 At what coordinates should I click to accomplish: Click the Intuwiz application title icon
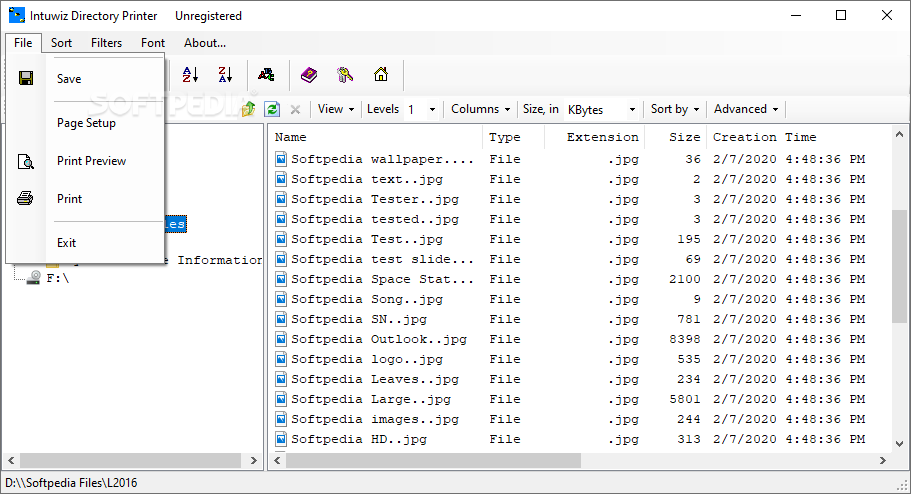[17, 15]
